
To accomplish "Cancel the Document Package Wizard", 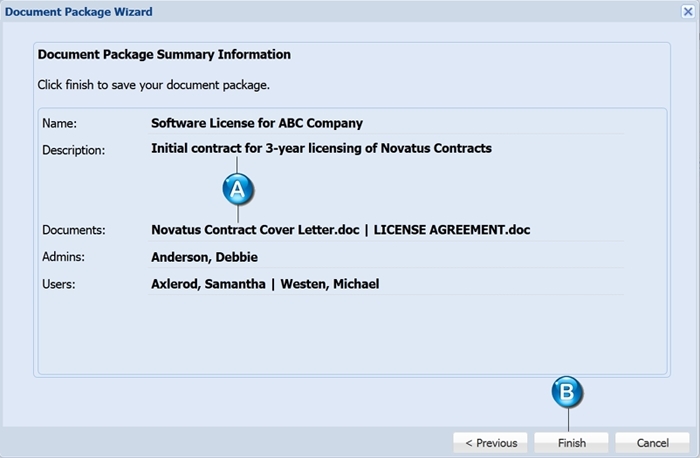I will pyautogui.click(x=652, y=443).
